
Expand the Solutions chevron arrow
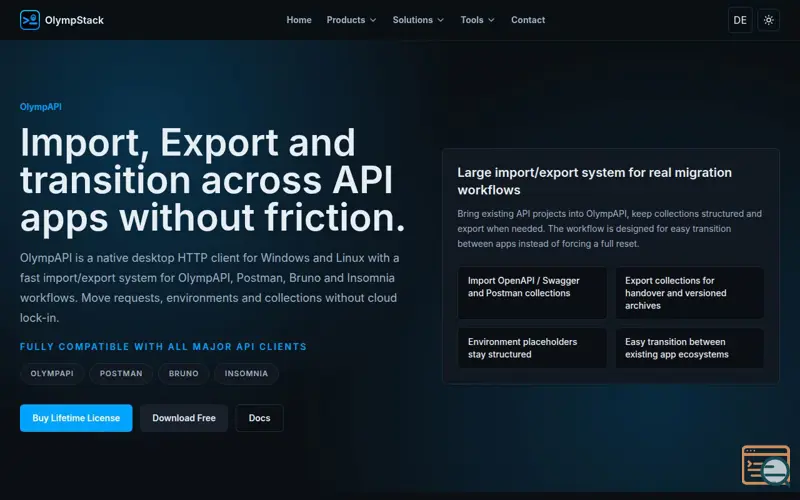(x=441, y=20)
